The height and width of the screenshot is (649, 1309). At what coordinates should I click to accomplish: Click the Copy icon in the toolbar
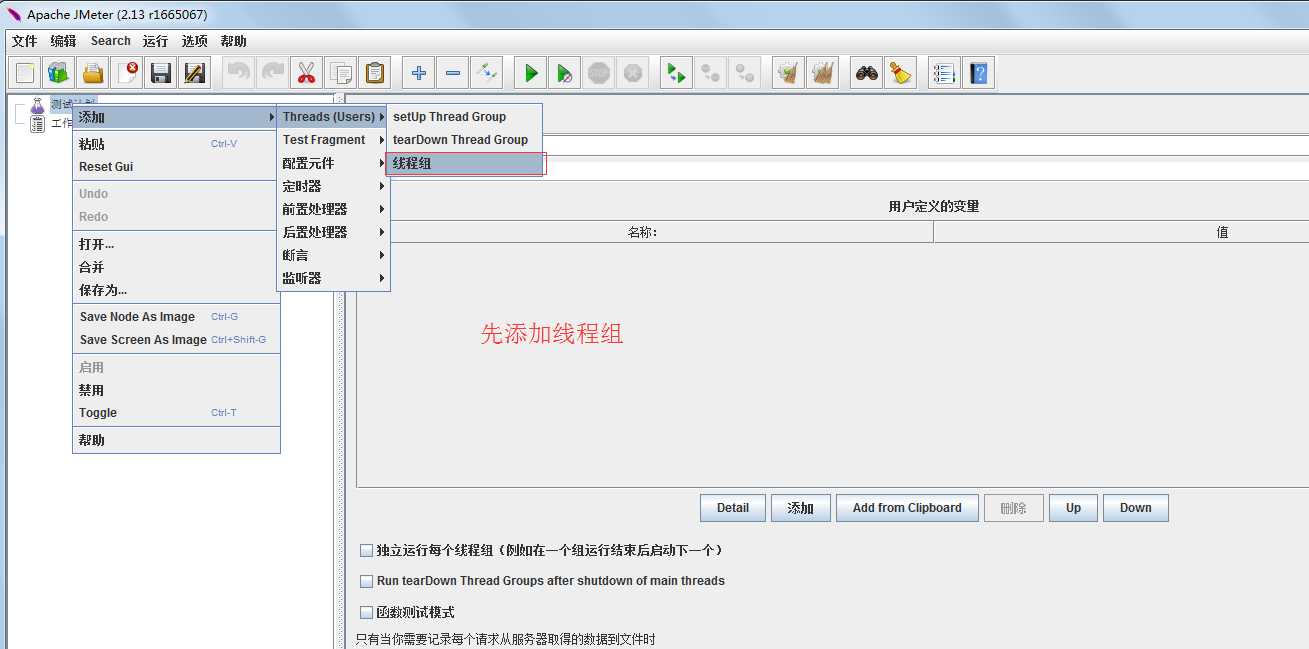click(x=340, y=73)
